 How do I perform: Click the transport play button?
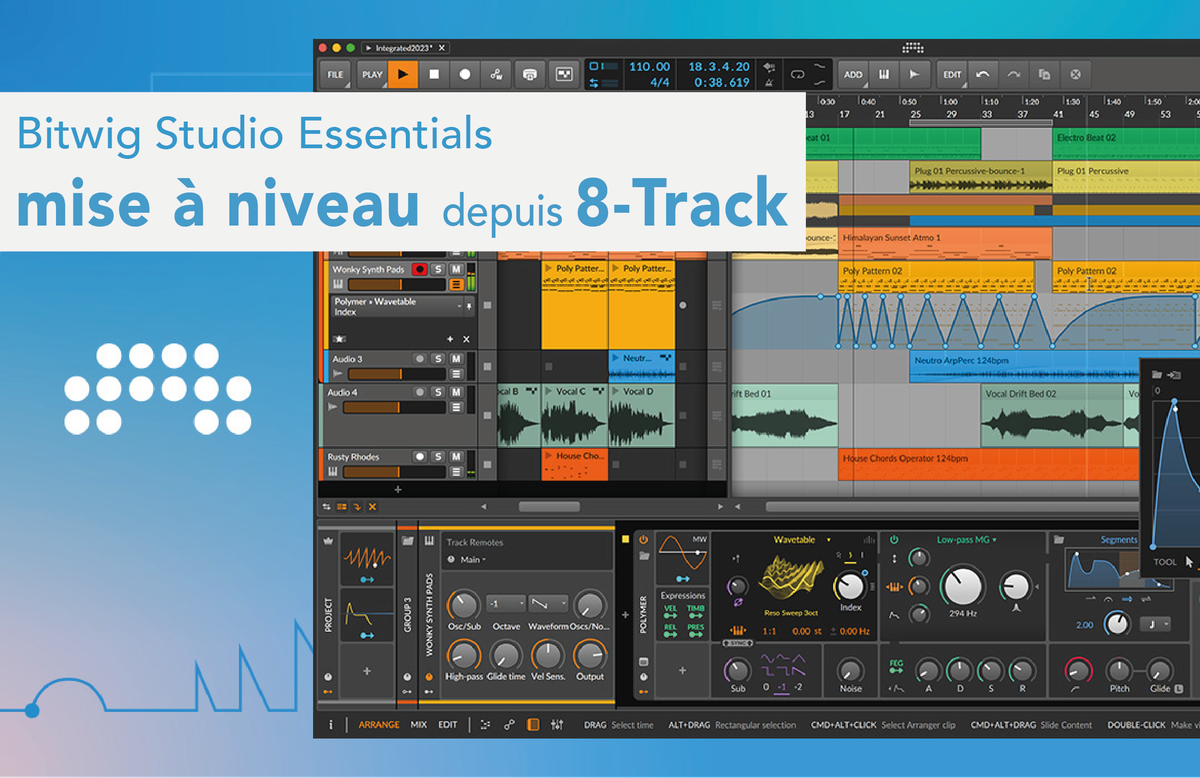pyautogui.click(x=403, y=74)
